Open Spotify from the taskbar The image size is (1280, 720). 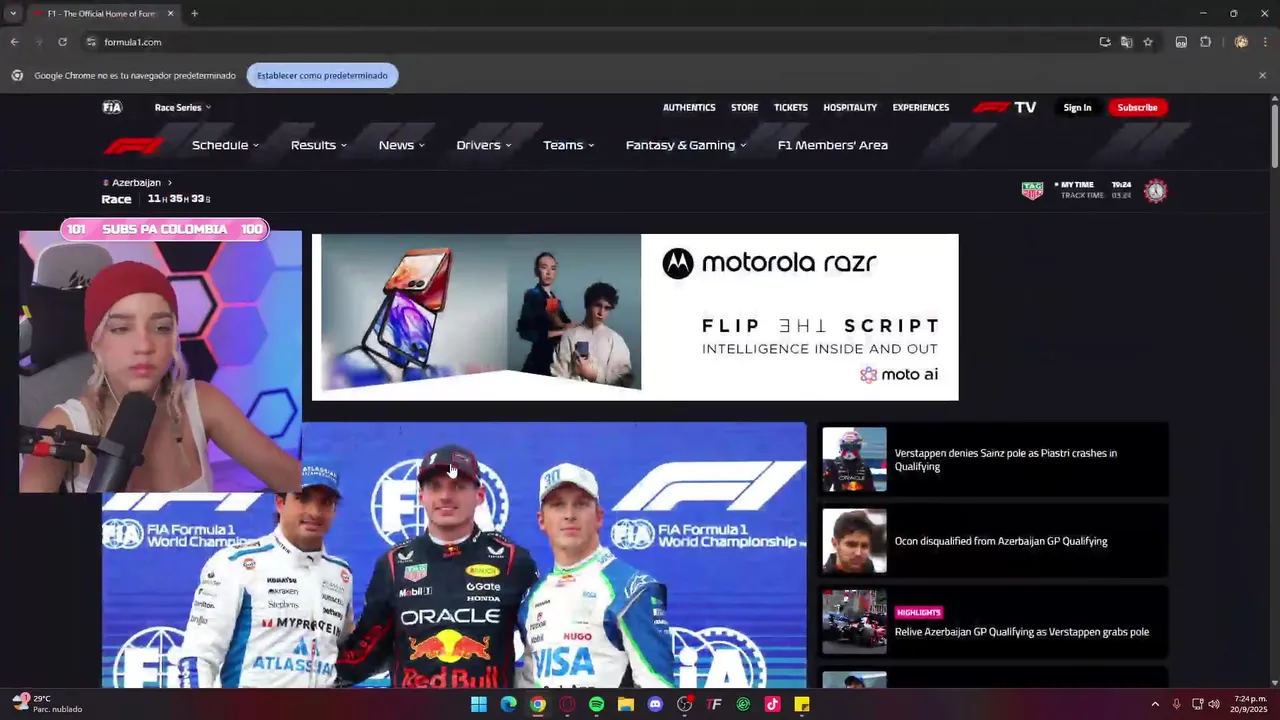click(597, 704)
